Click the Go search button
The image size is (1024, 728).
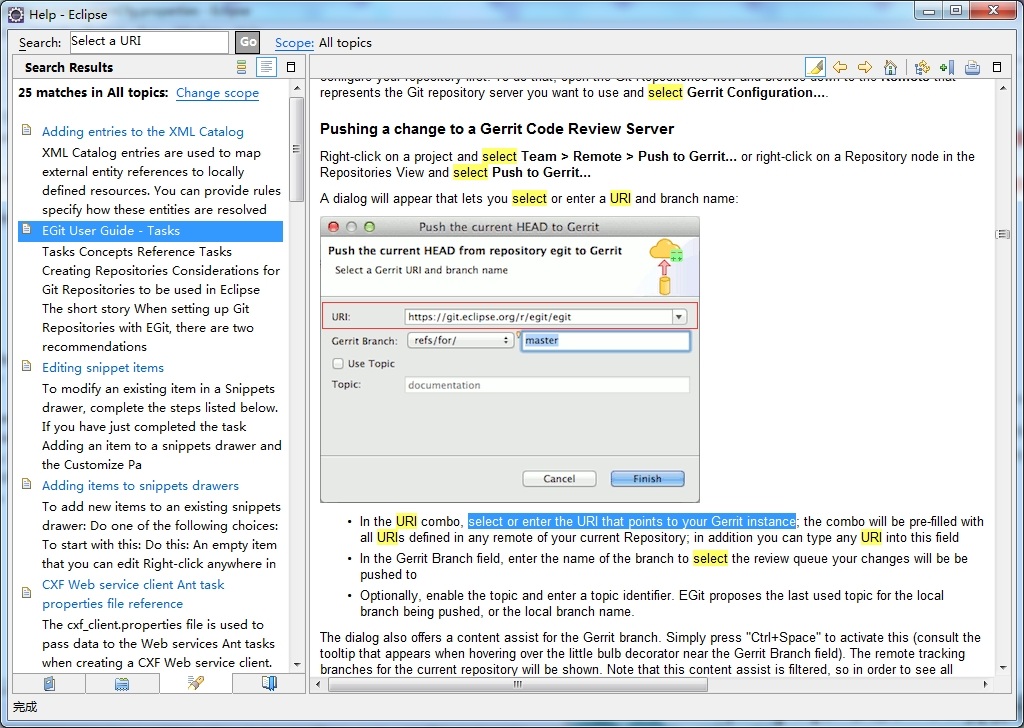pos(248,42)
